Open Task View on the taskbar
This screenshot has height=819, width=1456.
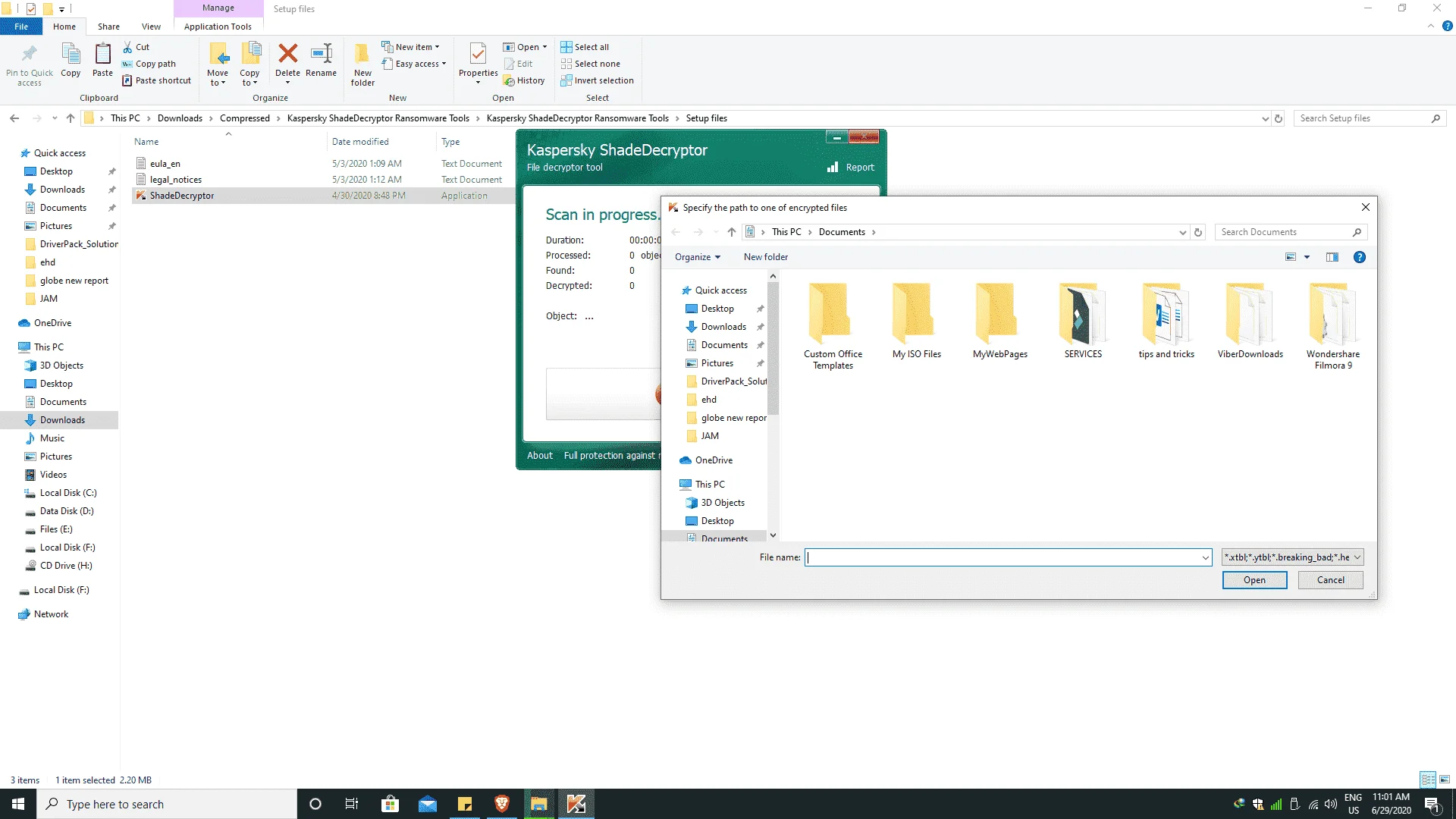pyautogui.click(x=352, y=804)
